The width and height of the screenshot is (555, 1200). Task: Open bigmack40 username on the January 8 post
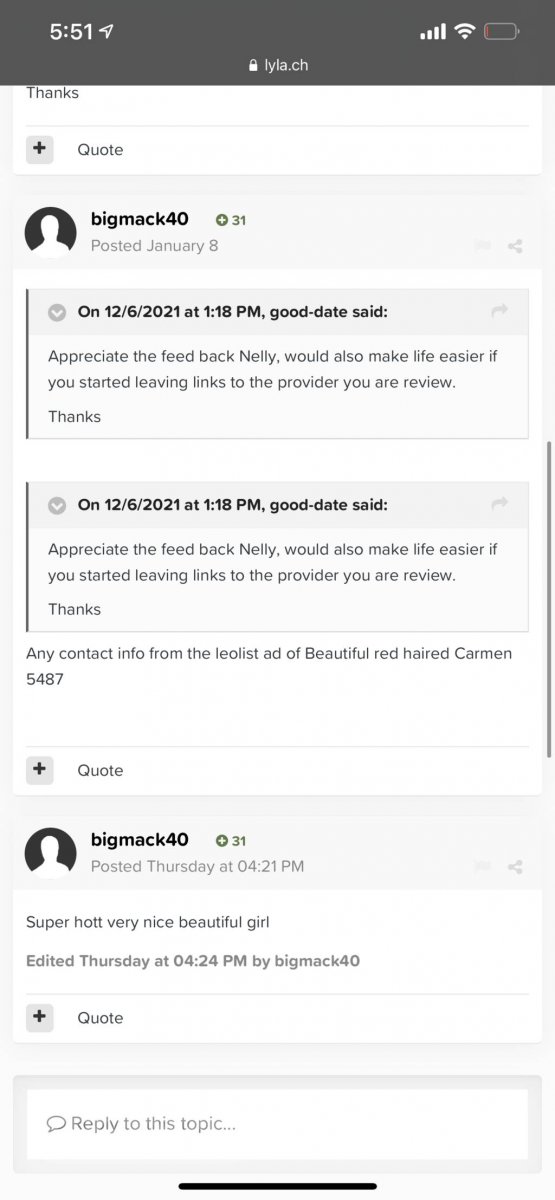click(139, 219)
